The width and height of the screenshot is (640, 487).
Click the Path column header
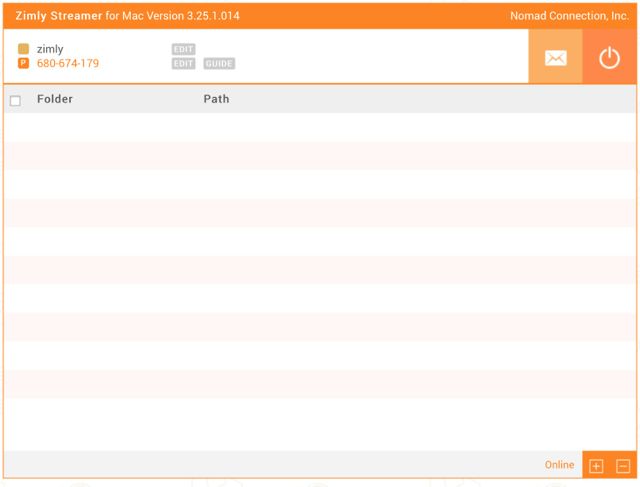216,99
